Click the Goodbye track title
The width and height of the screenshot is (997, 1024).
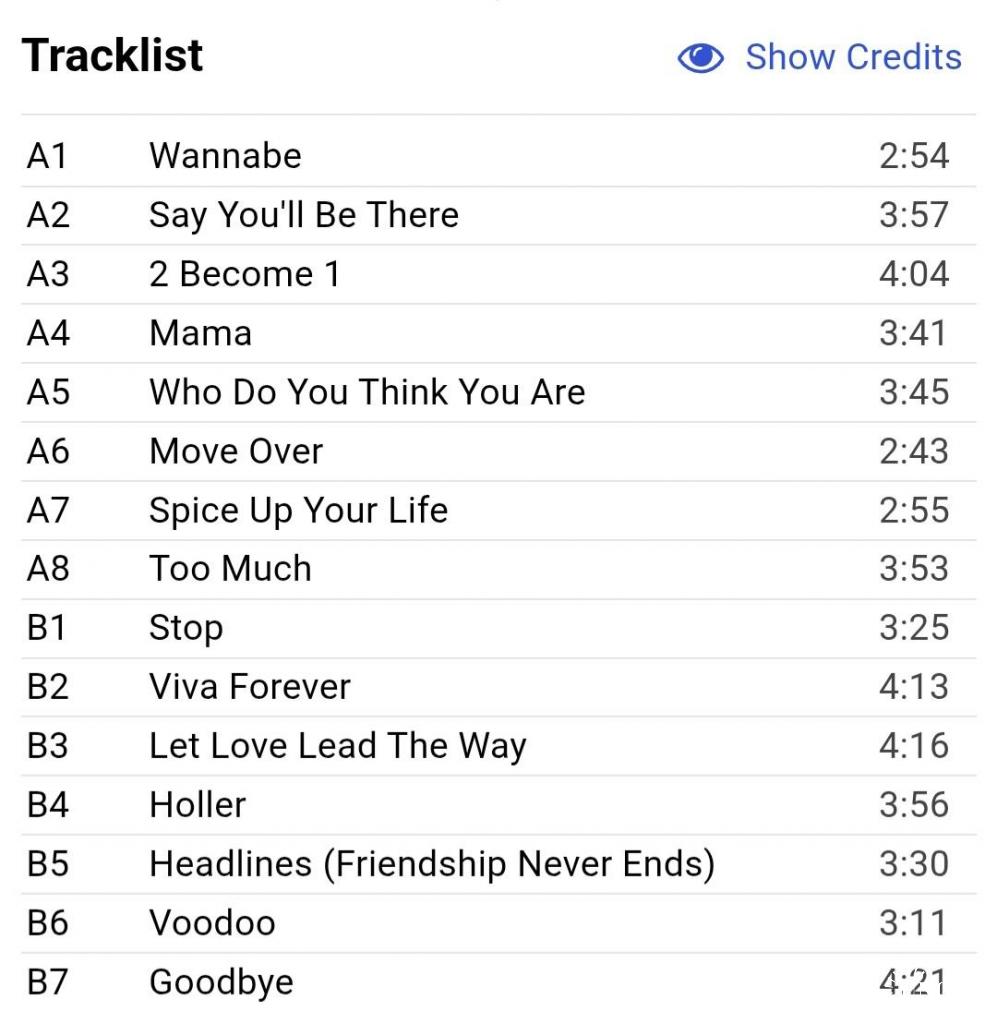[221, 982]
